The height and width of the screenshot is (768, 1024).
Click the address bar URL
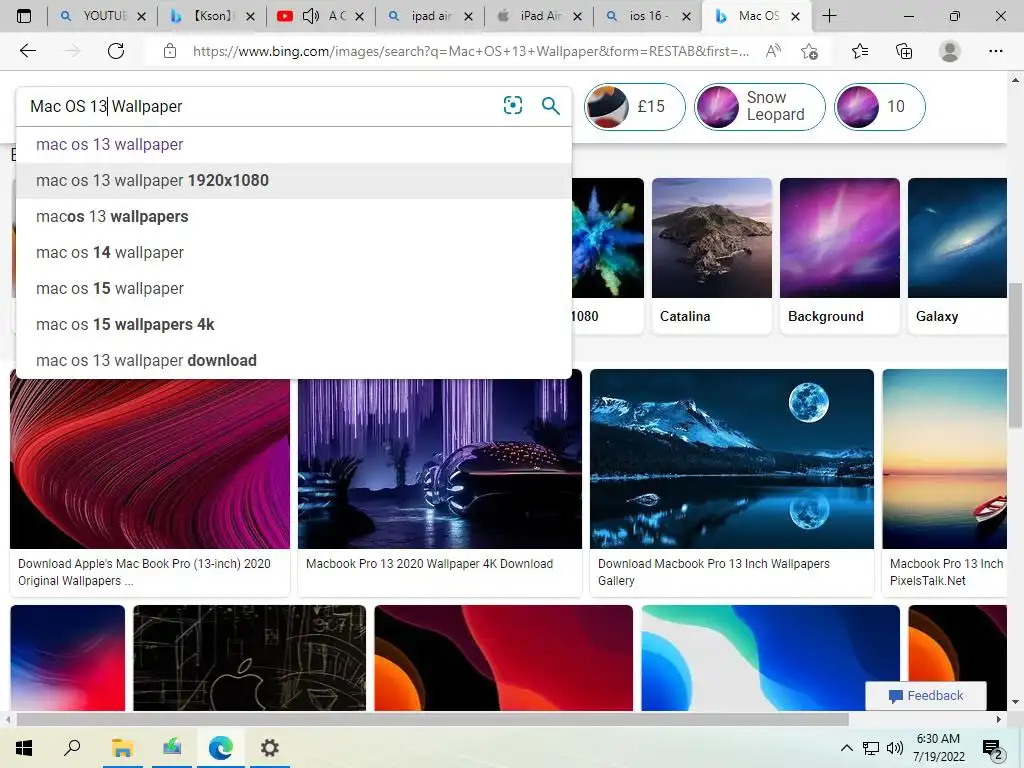click(x=470, y=51)
